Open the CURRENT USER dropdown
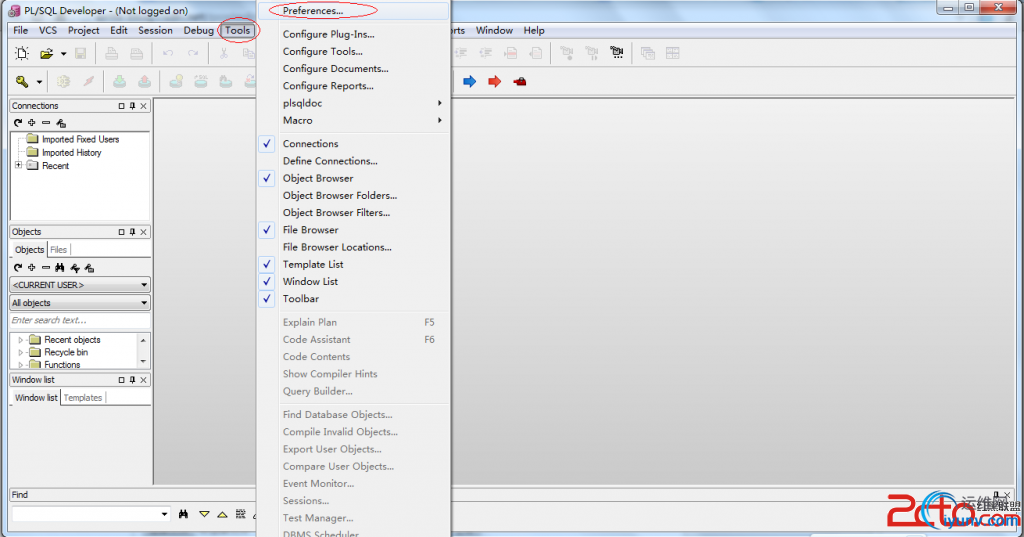This screenshot has height=537, width=1024. (x=144, y=285)
